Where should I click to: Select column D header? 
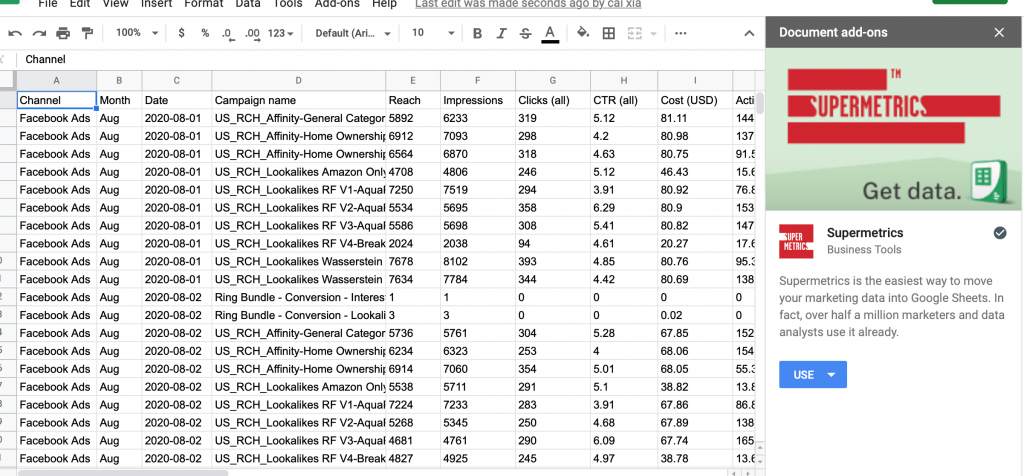(298, 80)
